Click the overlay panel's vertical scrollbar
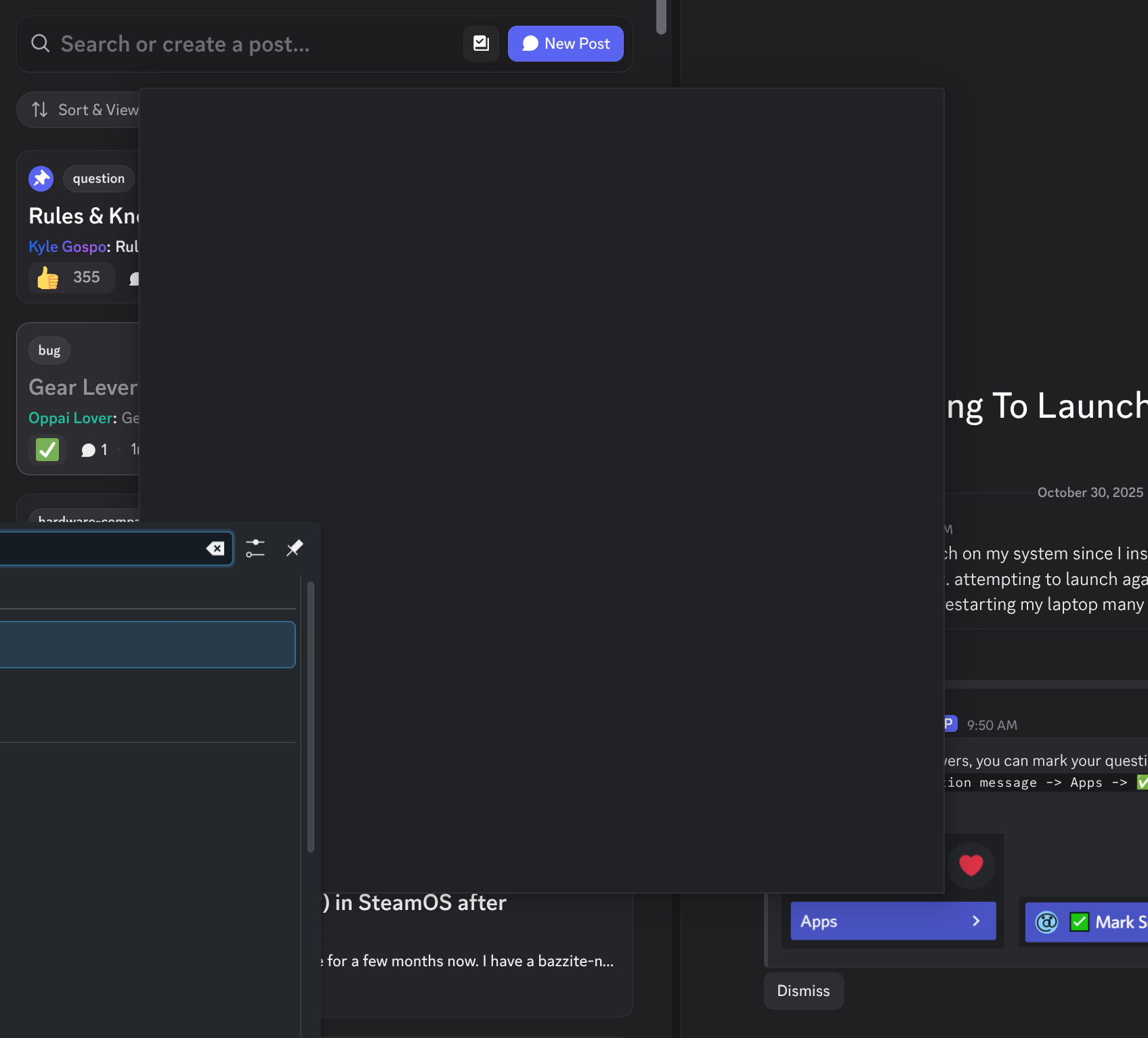Image resolution: width=1148 pixels, height=1038 pixels. [311, 716]
